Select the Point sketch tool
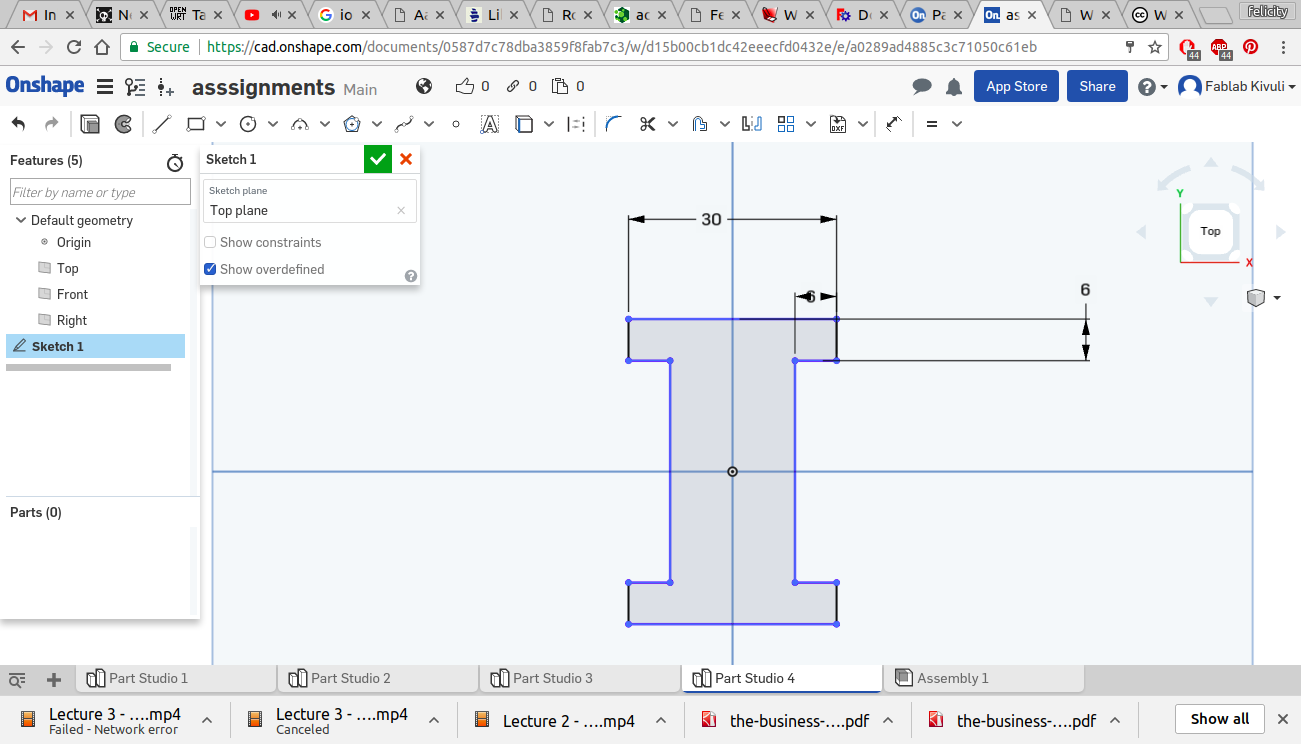The height and width of the screenshot is (744, 1301). coord(456,124)
